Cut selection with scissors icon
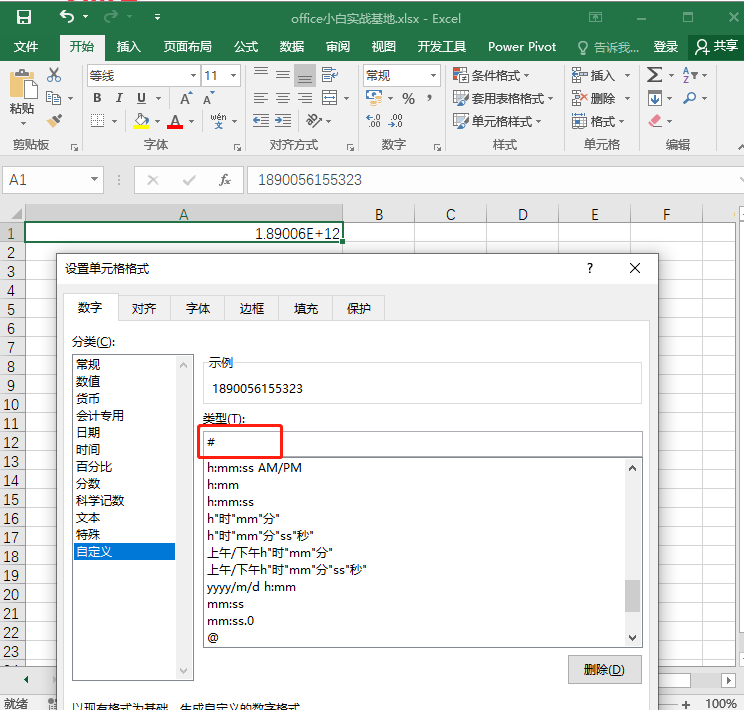This screenshot has height=710, width=744. (54, 75)
